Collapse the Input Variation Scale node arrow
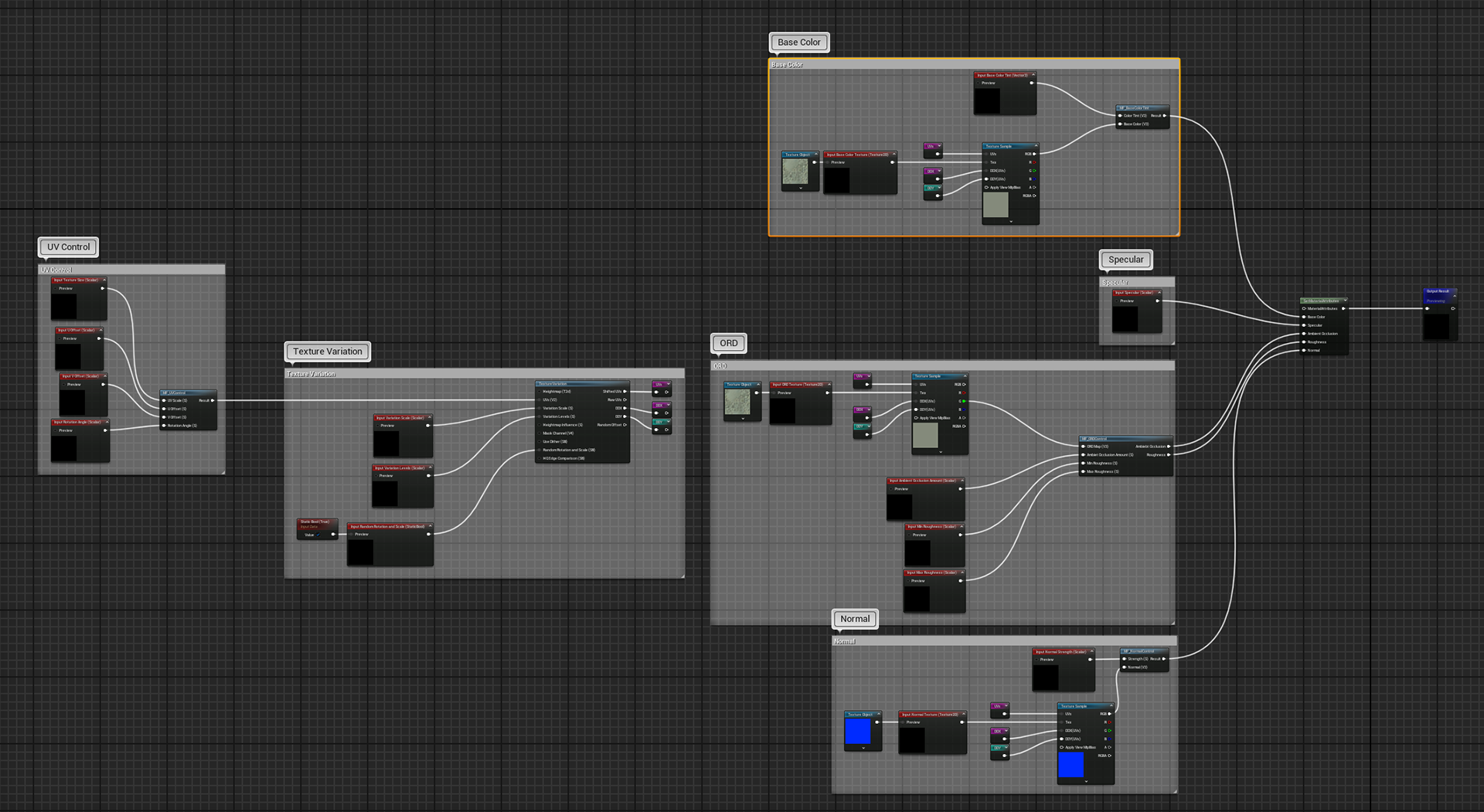The height and width of the screenshot is (812, 1484). click(429, 417)
